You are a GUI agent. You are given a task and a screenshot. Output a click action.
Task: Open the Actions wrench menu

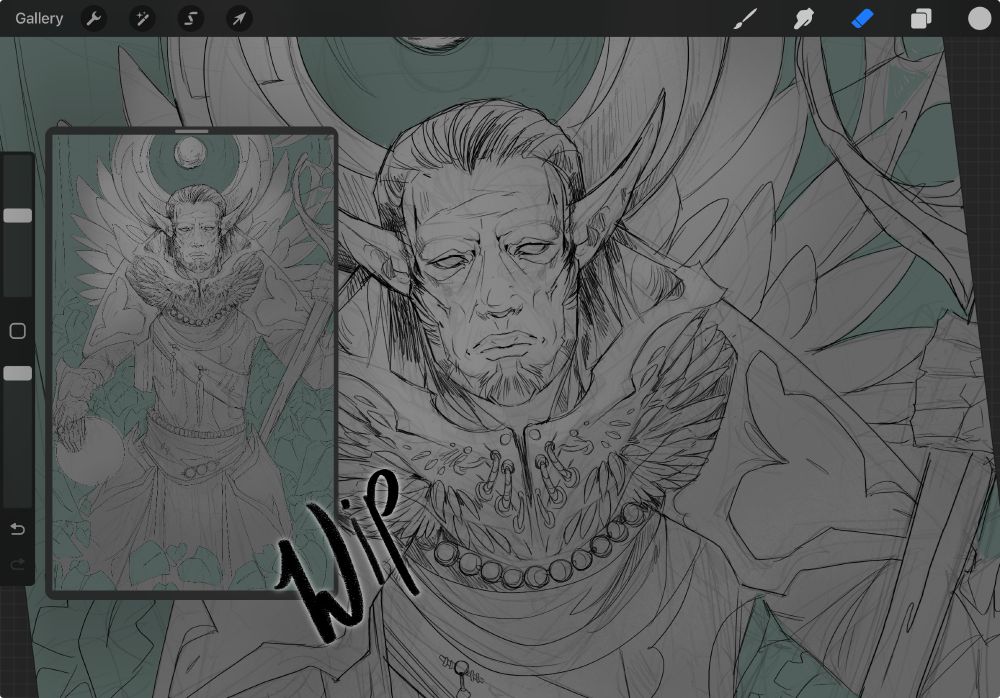click(94, 19)
